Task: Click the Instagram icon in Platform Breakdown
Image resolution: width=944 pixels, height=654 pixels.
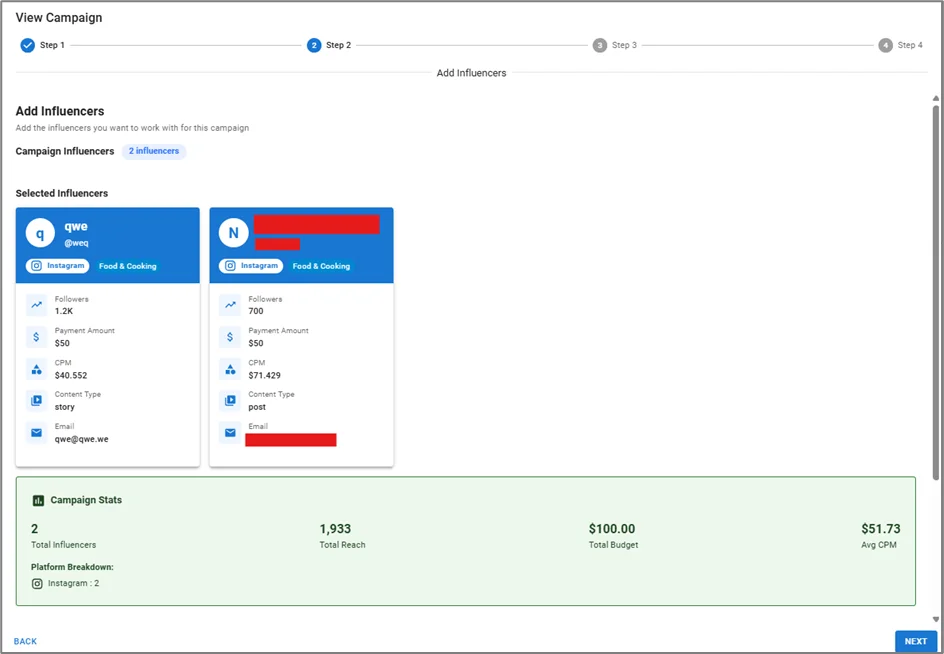Action: click(37, 583)
